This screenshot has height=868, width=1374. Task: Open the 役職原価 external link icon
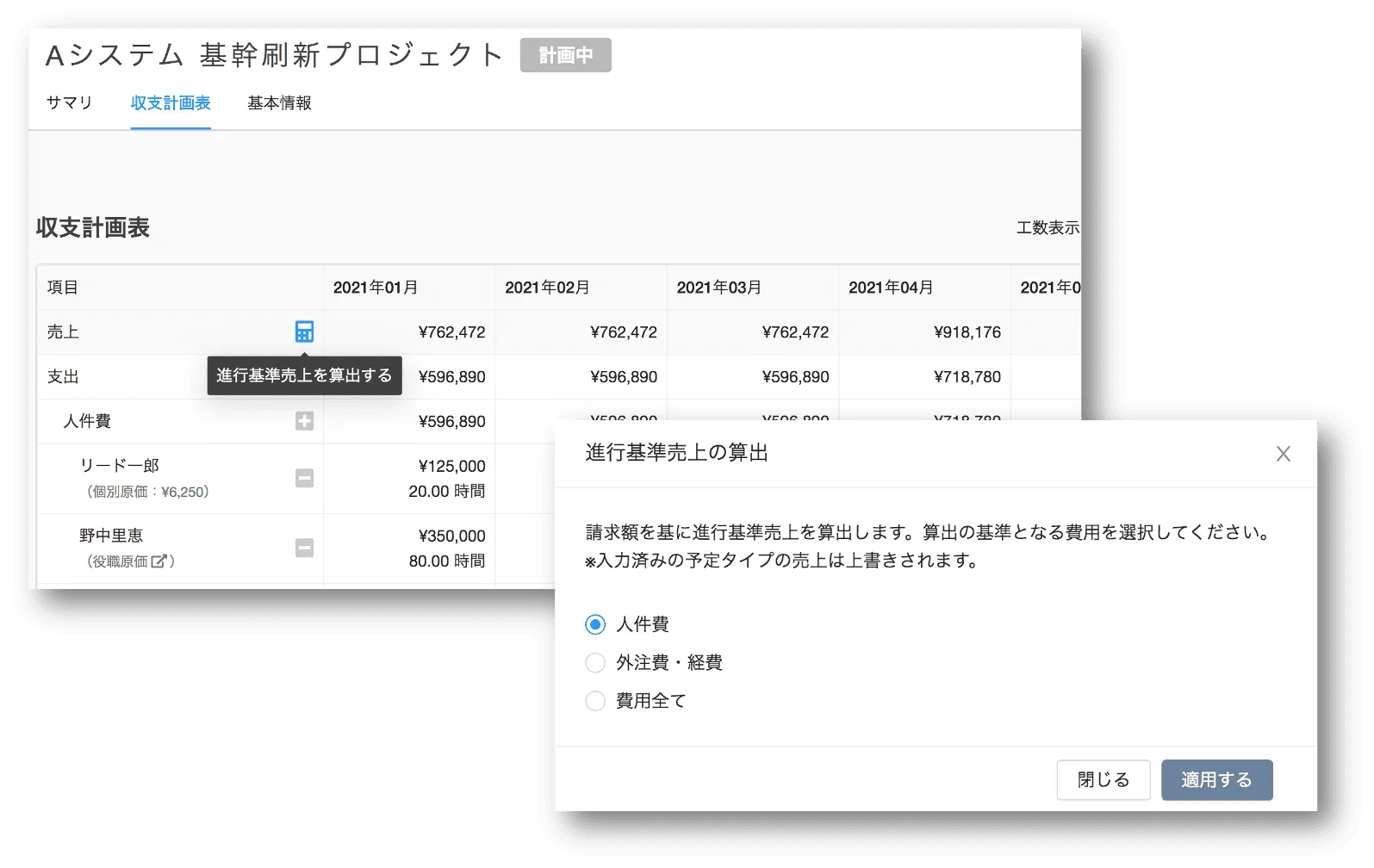(x=159, y=561)
